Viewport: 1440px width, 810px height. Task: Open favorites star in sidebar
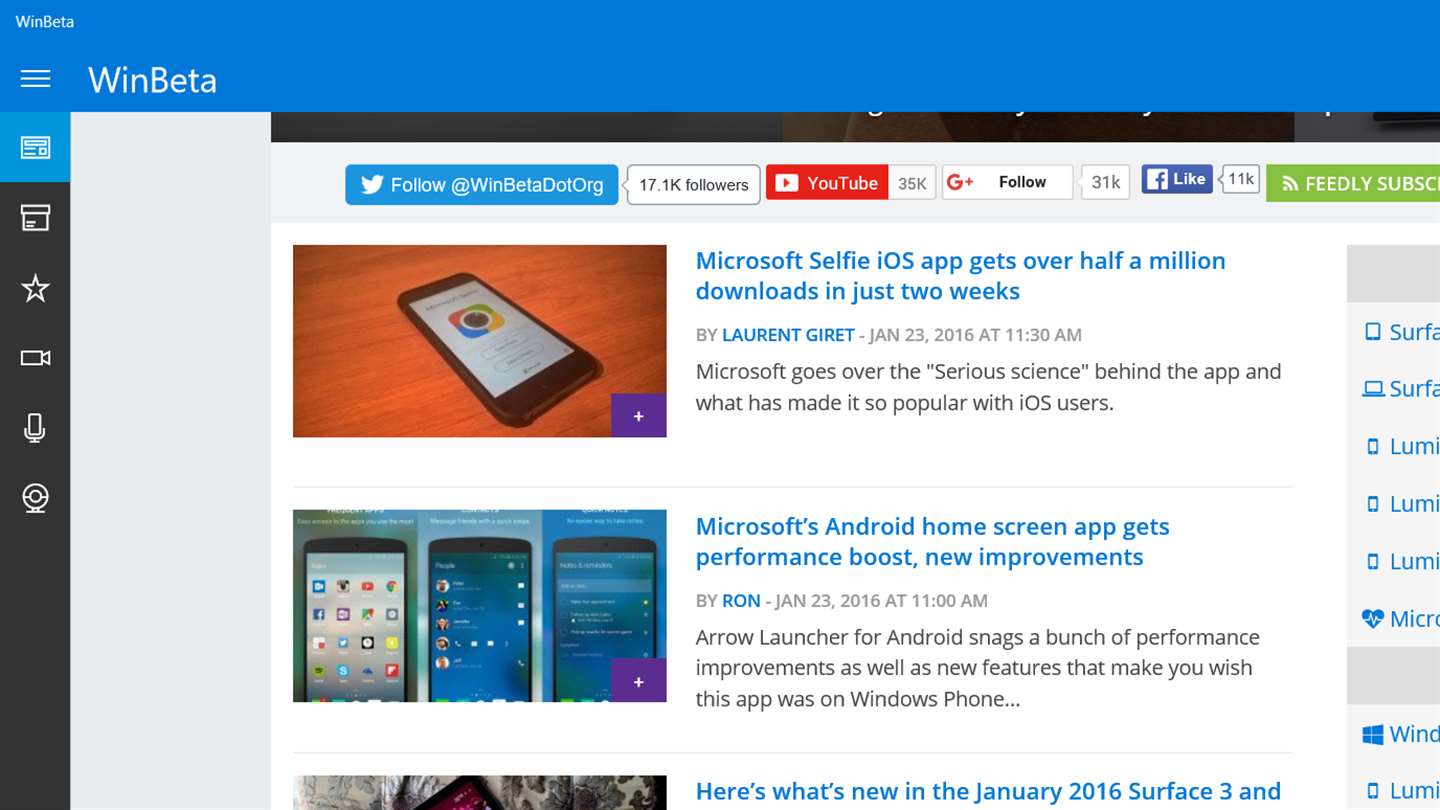[35, 288]
